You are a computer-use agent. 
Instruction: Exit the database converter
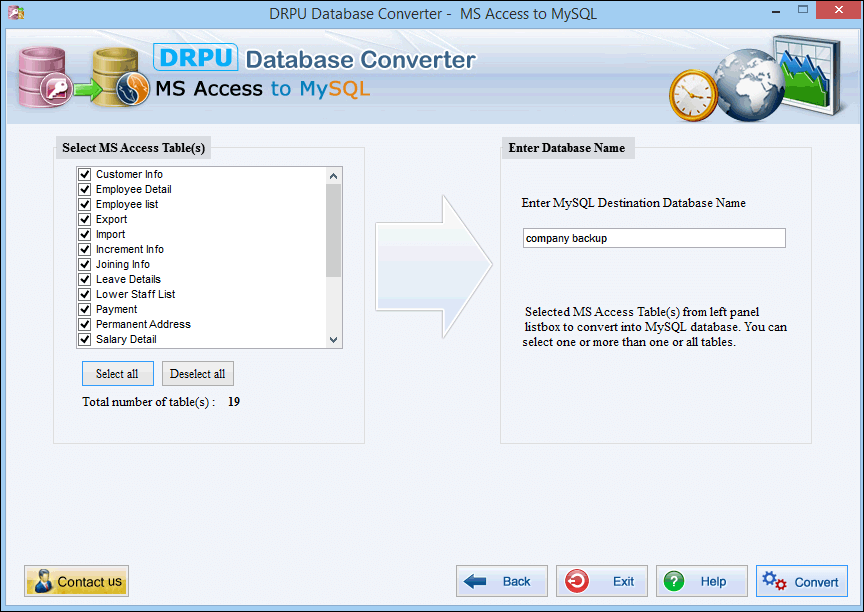pos(602,581)
